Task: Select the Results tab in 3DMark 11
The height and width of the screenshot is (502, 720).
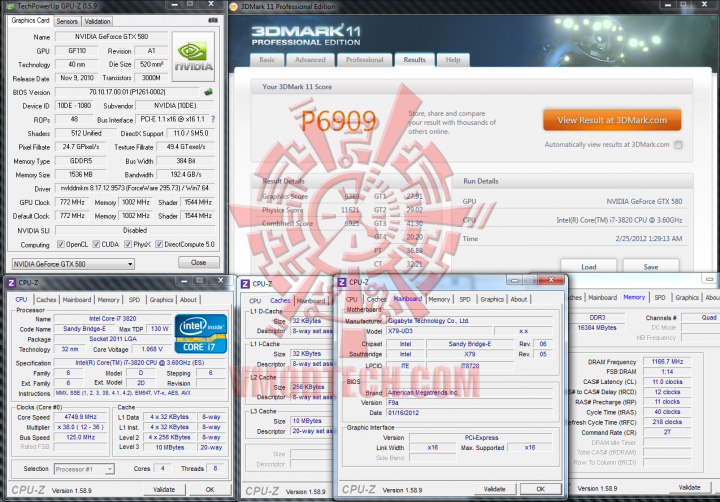Action: [x=415, y=60]
